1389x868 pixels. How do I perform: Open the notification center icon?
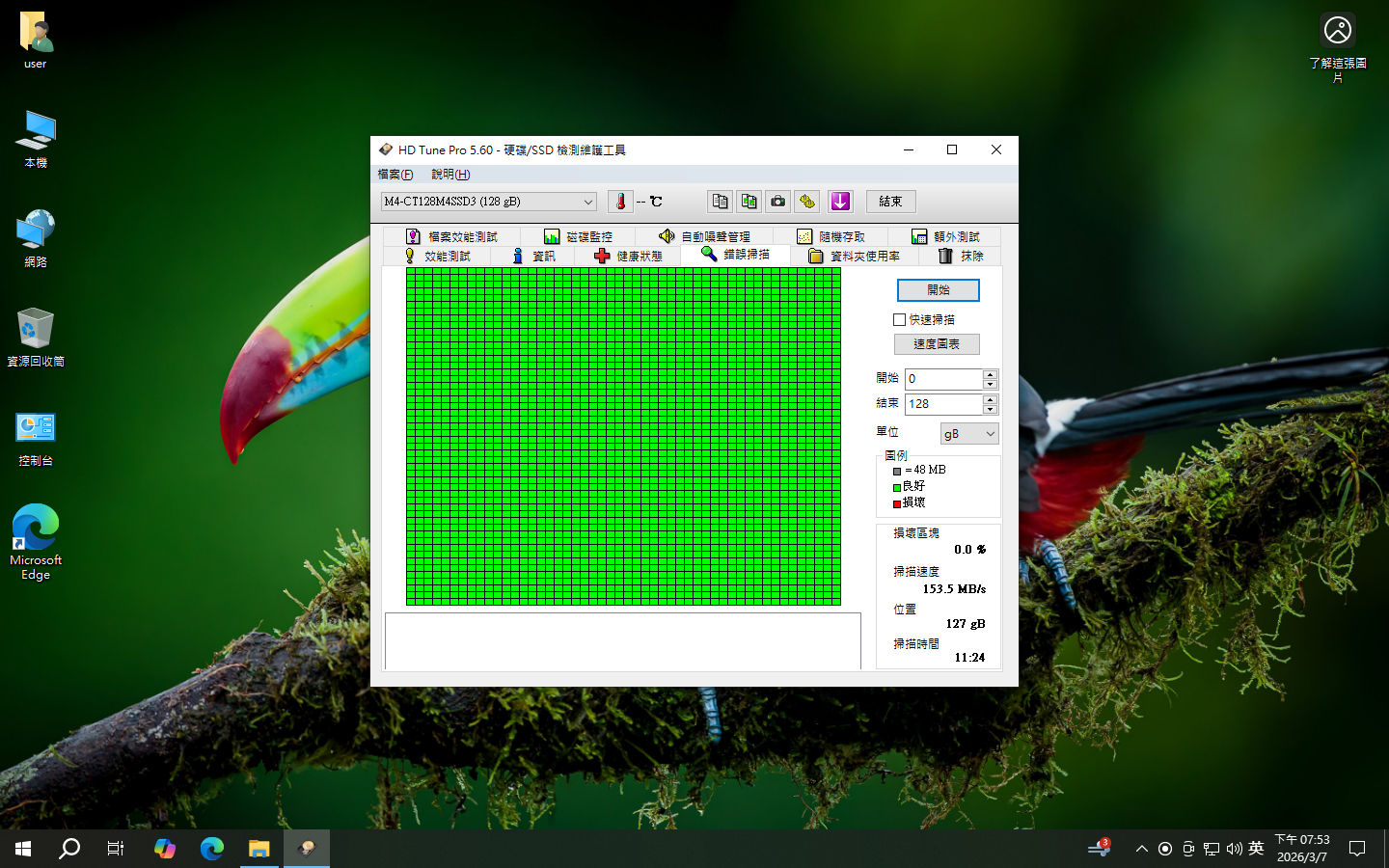coord(1357,849)
